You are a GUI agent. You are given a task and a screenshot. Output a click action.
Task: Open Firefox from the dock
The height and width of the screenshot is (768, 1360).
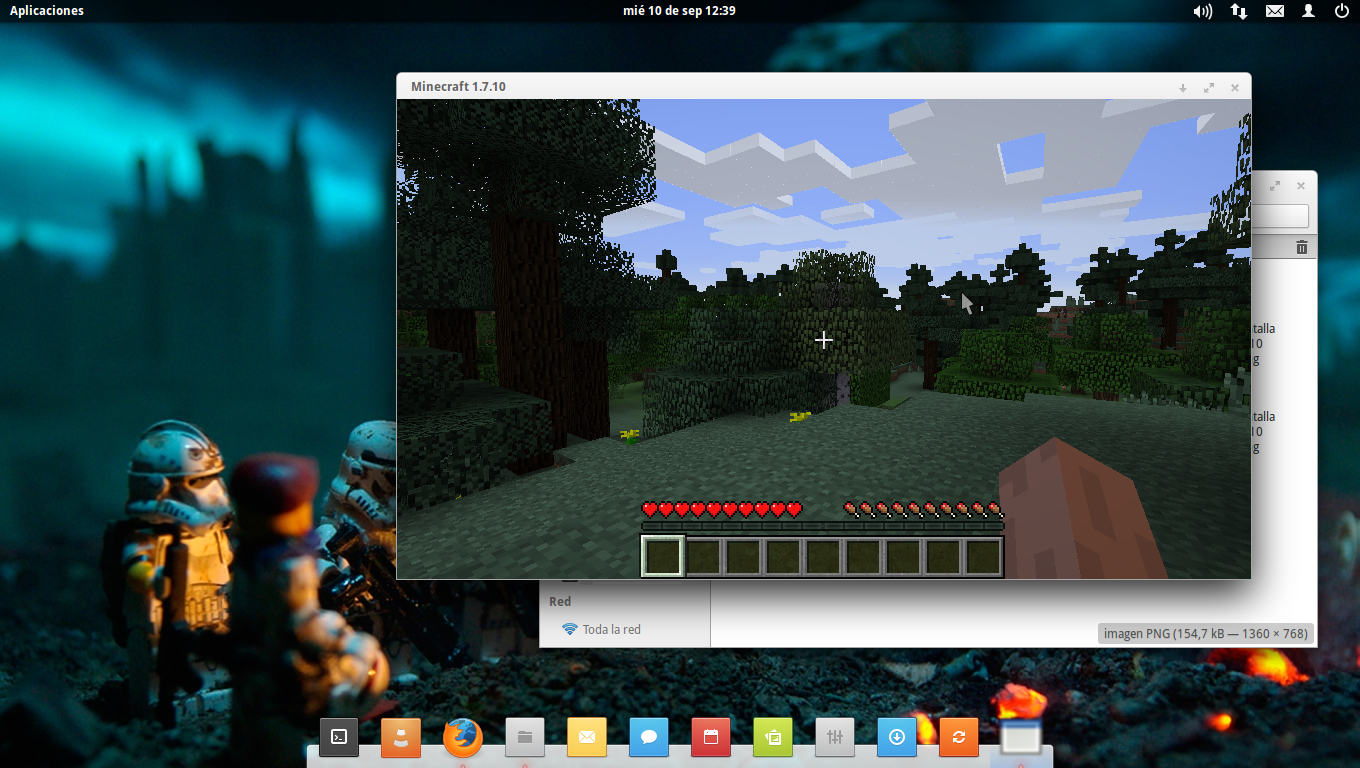pos(463,737)
